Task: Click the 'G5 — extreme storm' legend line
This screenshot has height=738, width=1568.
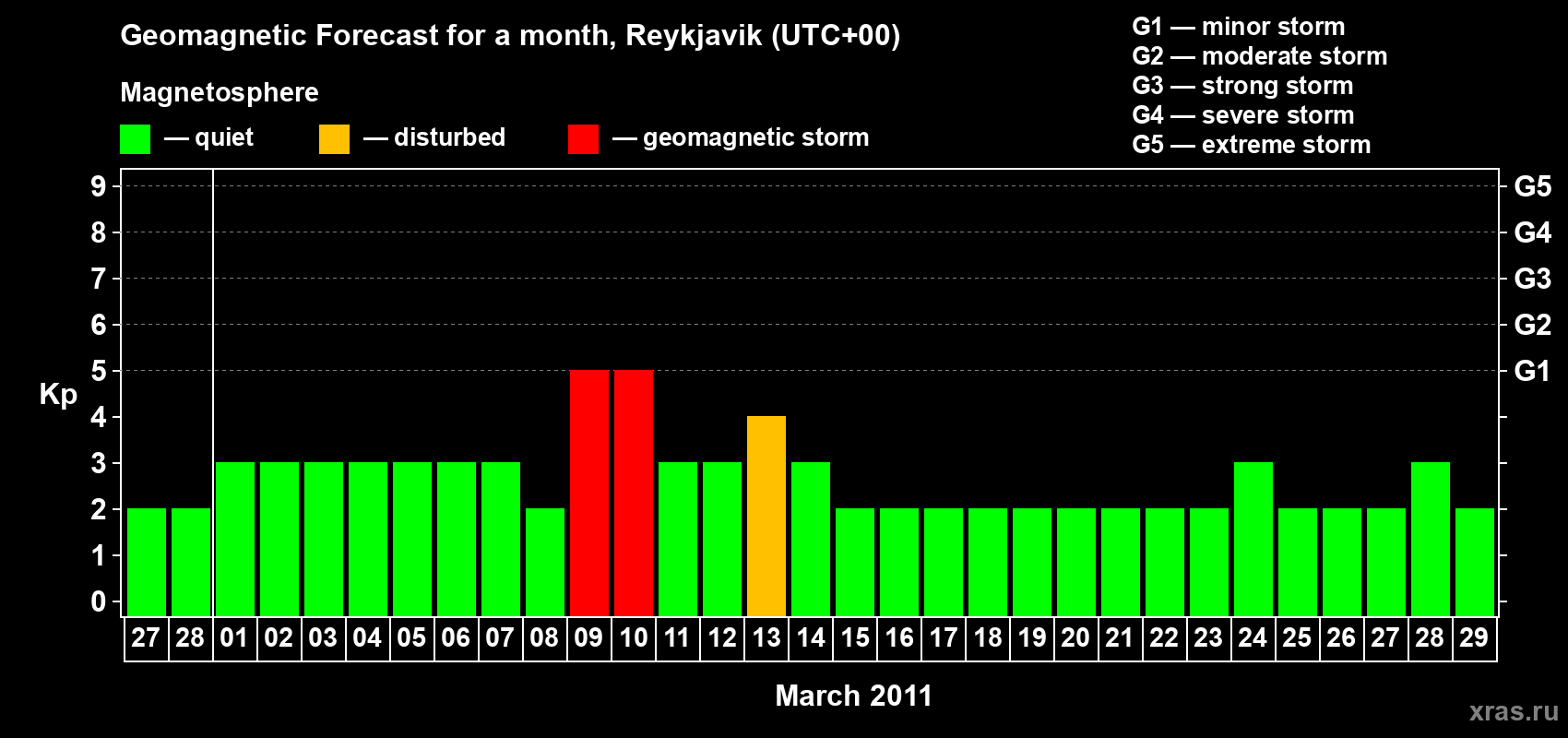Action: click(x=1252, y=145)
